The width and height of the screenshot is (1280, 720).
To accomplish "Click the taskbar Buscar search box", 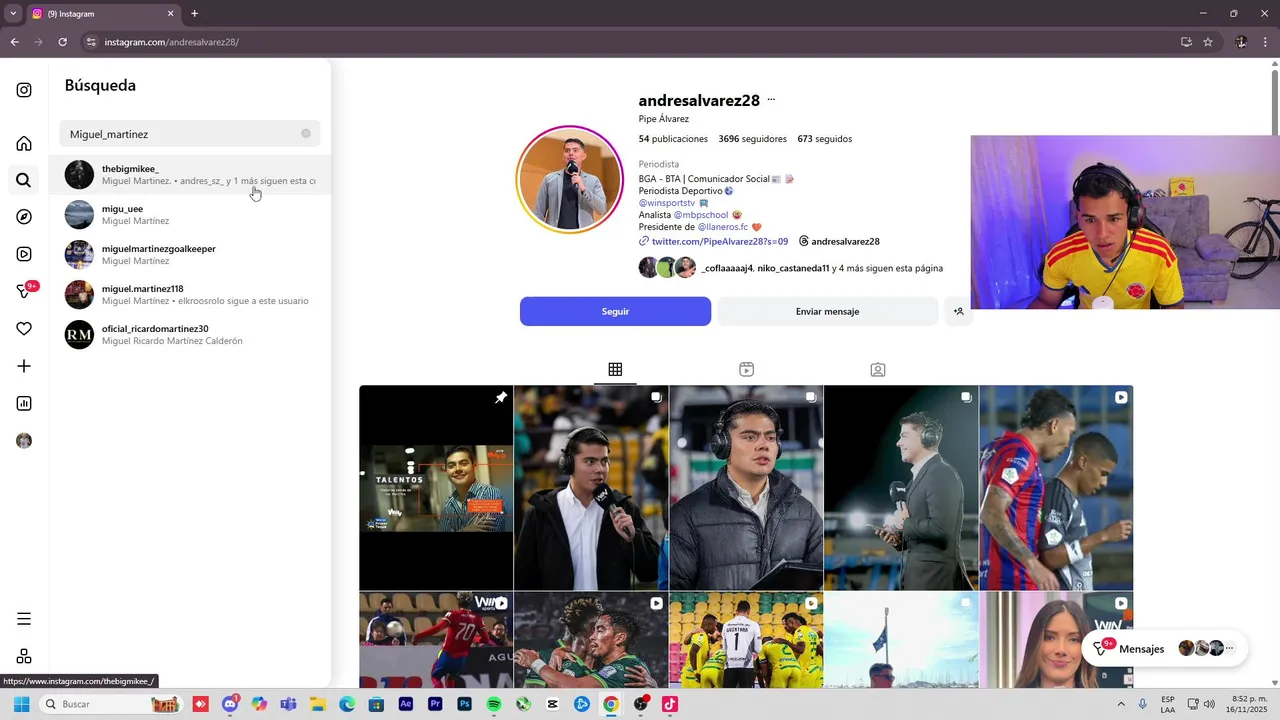I will [112, 704].
